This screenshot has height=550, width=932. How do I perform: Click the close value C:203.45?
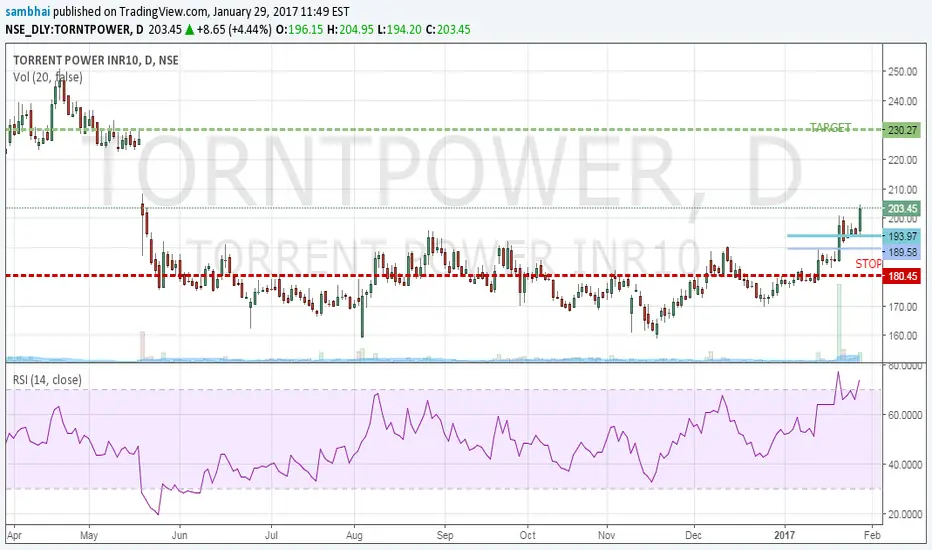point(448,29)
